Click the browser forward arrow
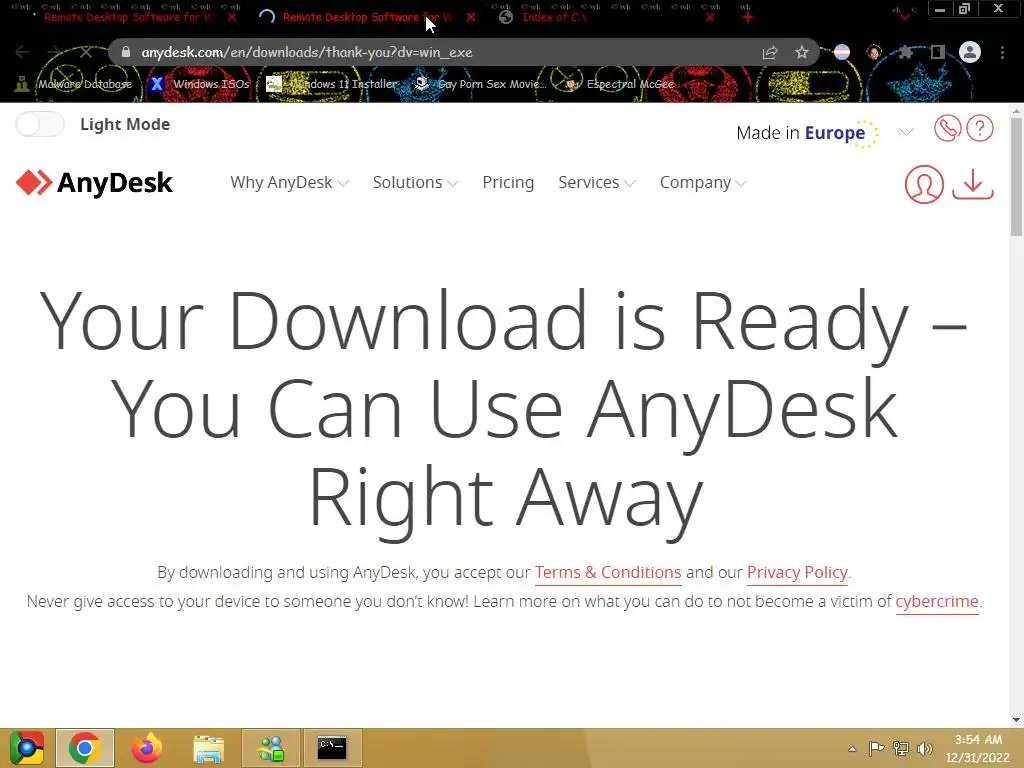Viewport: 1024px width, 768px height. [x=54, y=52]
